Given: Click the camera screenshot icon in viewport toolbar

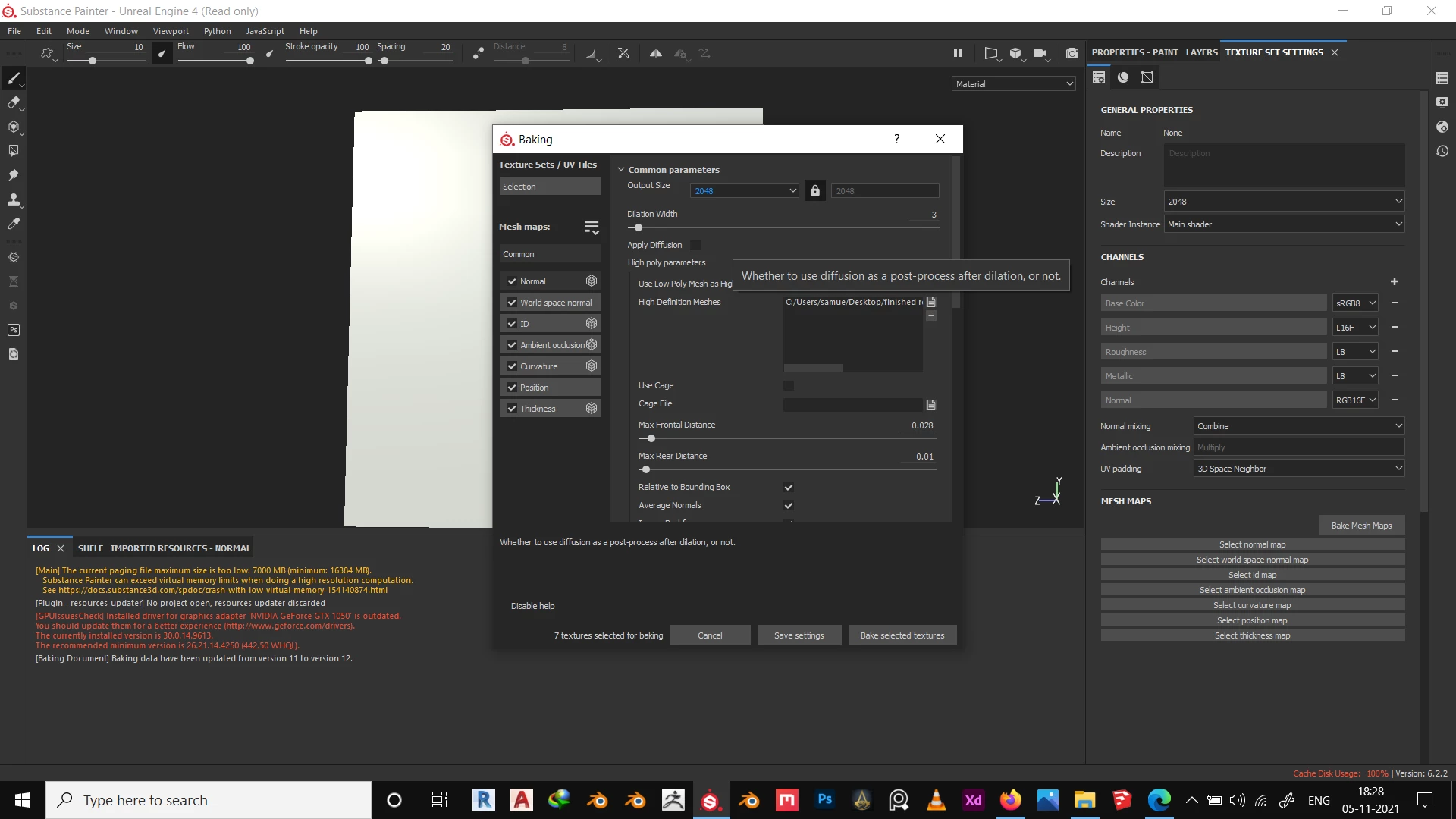Looking at the screenshot, I should (1072, 53).
